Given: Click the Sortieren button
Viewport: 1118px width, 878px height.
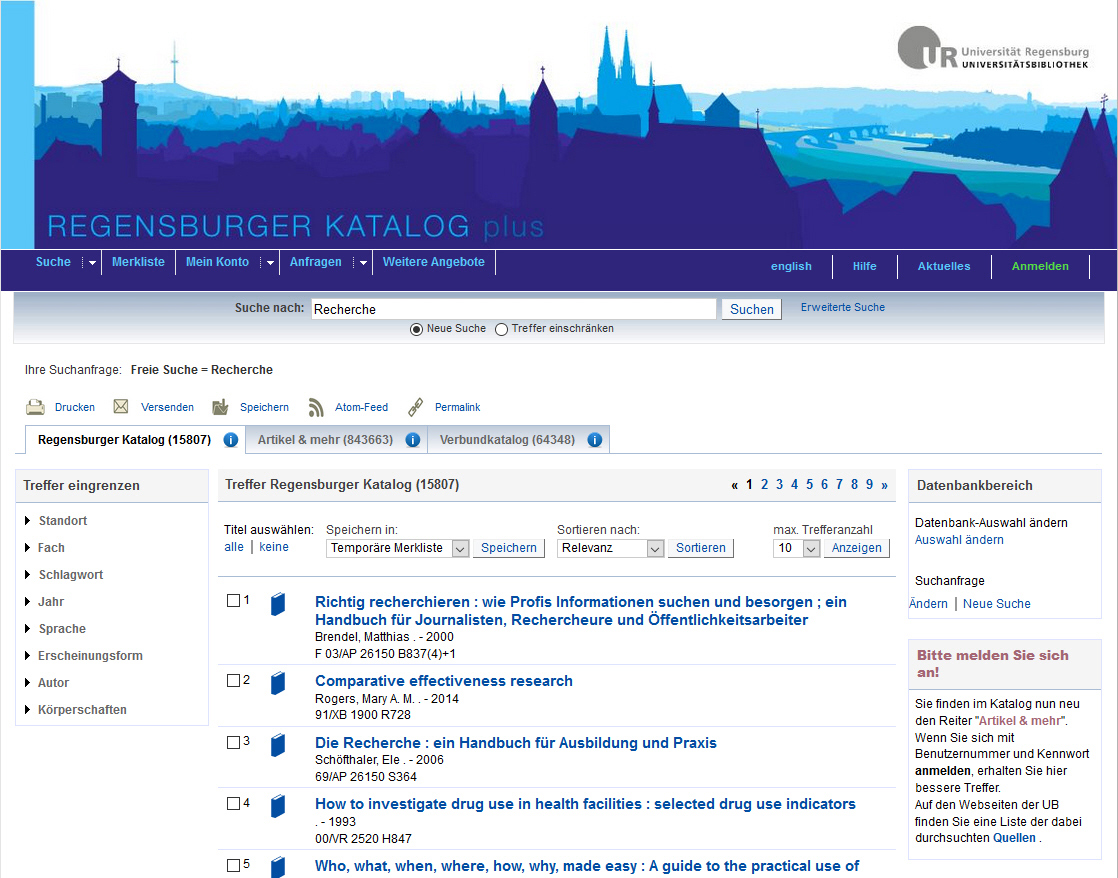Looking at the screenshot, I should [700, 548].
